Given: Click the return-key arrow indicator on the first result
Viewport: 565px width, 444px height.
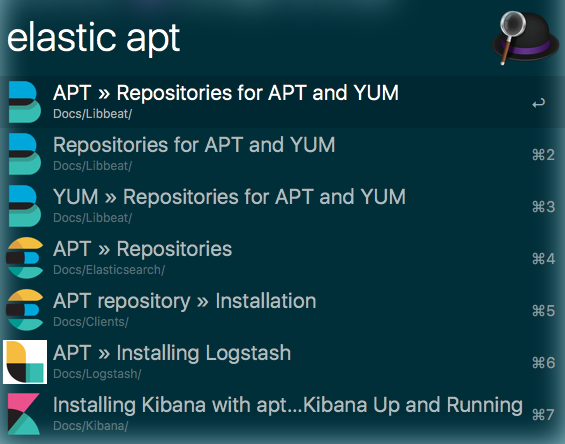Looking at the screenshot, I should (539, 104).
